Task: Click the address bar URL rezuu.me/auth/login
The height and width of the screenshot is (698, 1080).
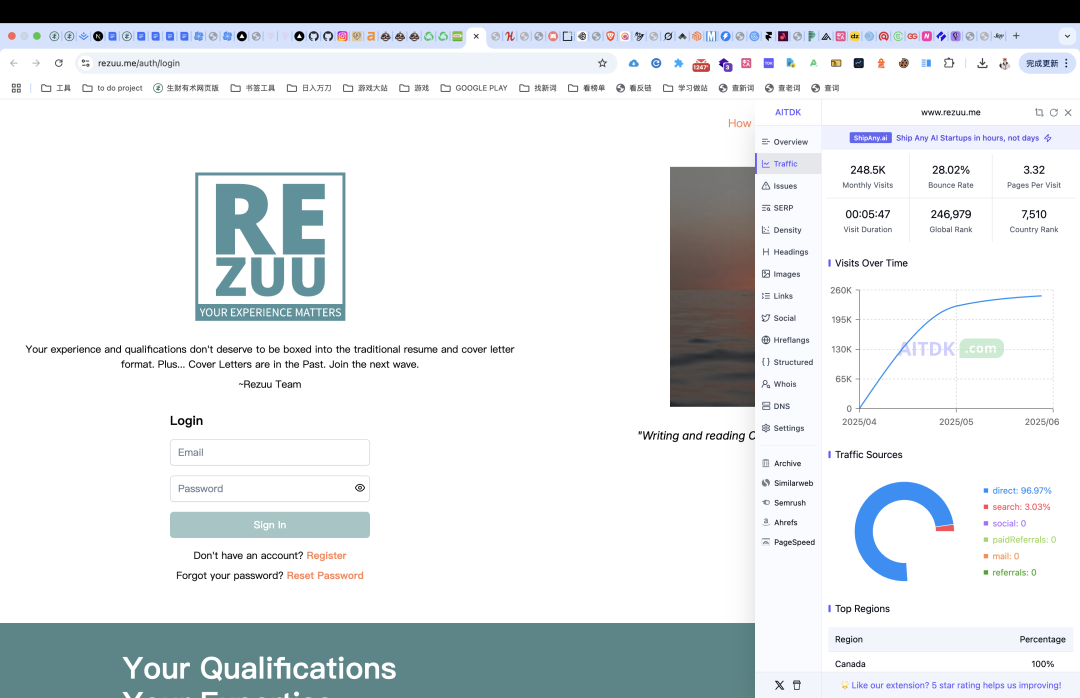Action: pos(138,63)
